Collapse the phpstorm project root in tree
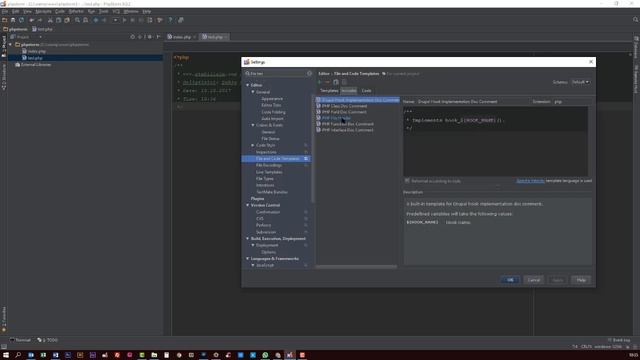Image resolution: width=640 pixels, height=360 pixels. coord(11,44)
